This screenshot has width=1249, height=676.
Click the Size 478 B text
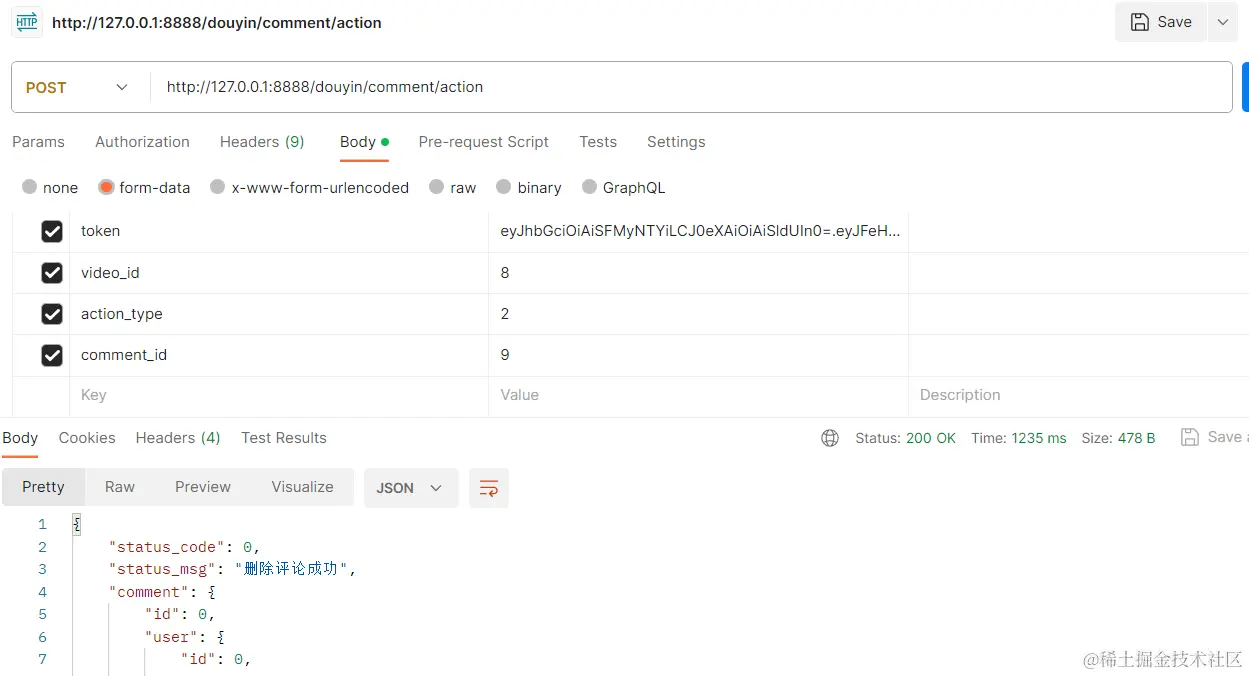(x=1118, y=438)
